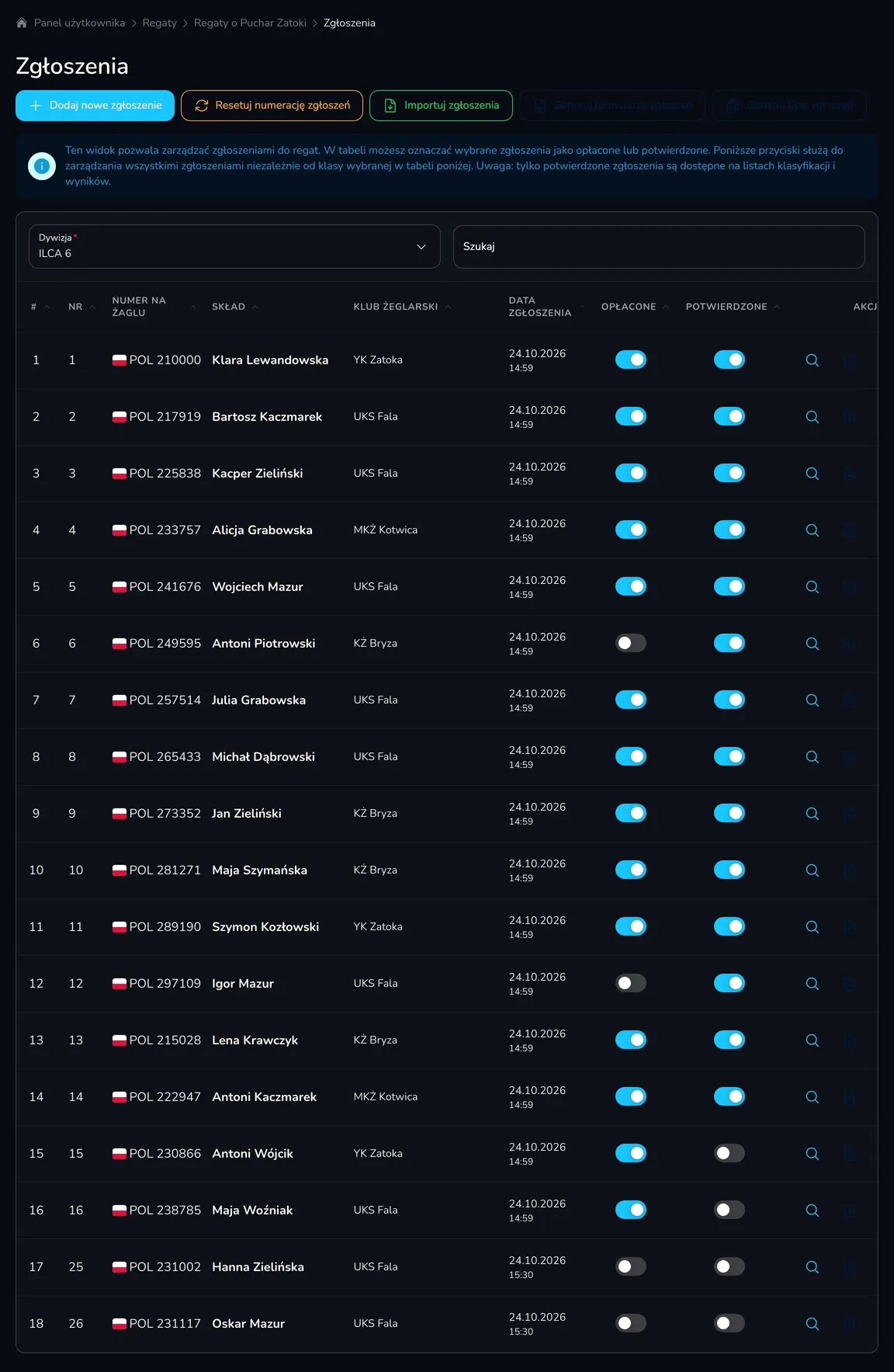Click the Dodaj nowe zgłoszenie button
This screenshot has width=894, height=1372.
tap(95, 106)
